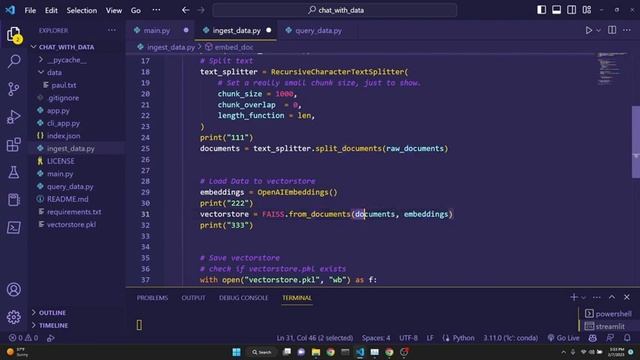This screenshot has width=640, height=360.
Task: Open paul.txt in the explorer
Action: (x=64, y=85)
